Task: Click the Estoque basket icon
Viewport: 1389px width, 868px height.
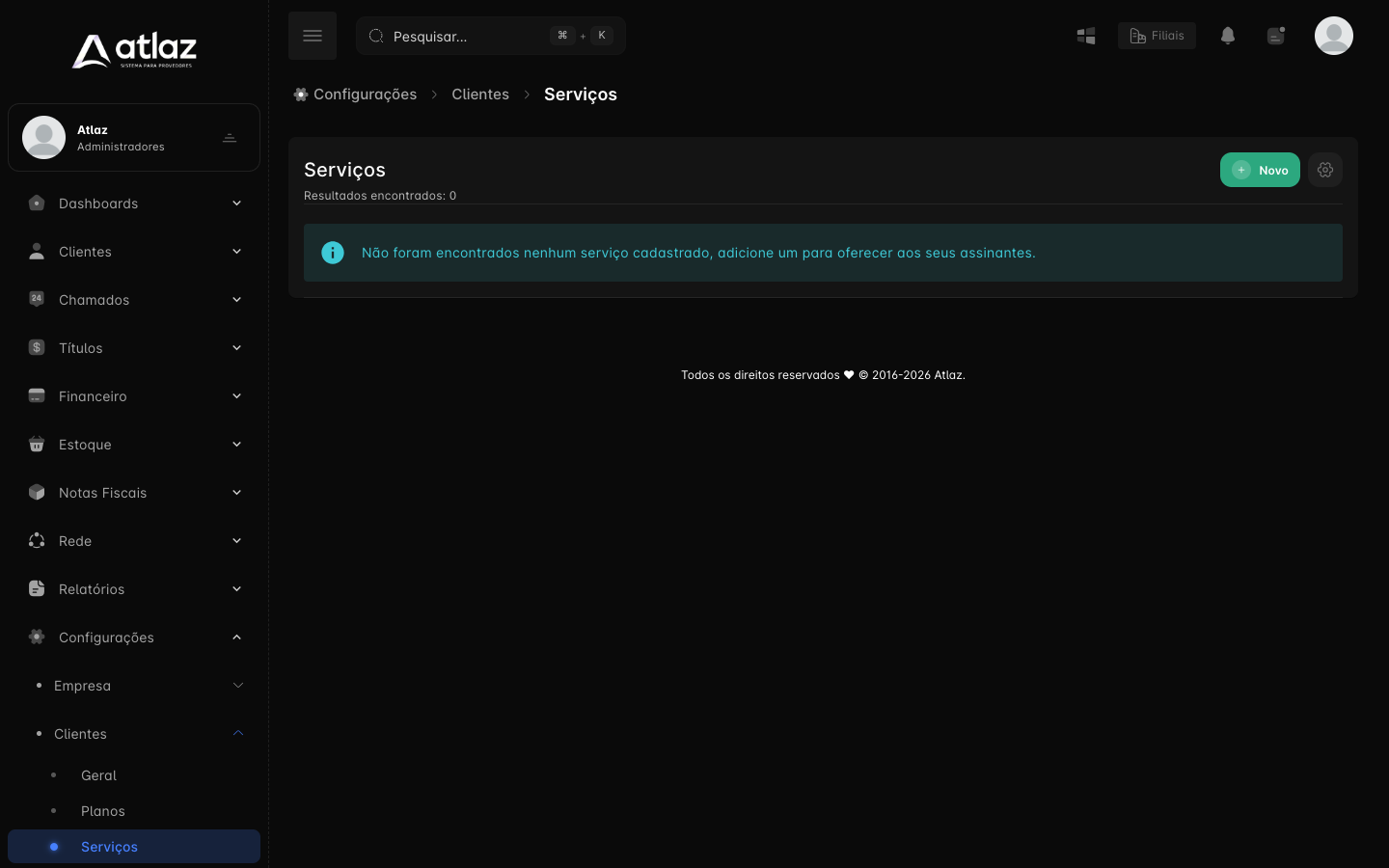Action: (37, 444)
